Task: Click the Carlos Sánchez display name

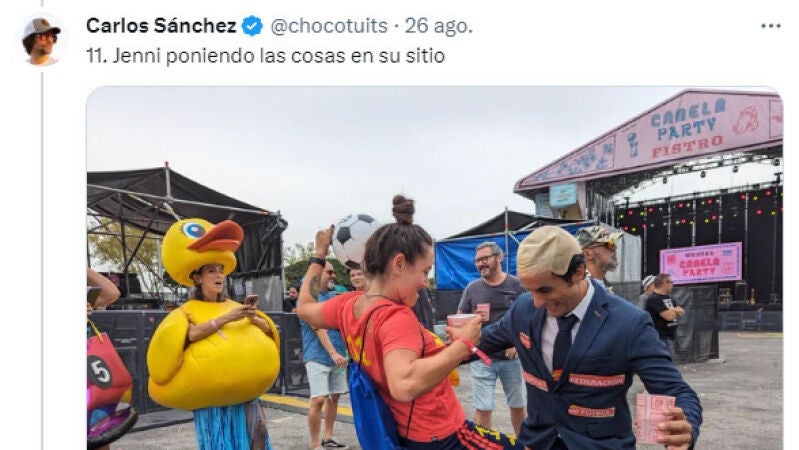Action: coord(161,25)
